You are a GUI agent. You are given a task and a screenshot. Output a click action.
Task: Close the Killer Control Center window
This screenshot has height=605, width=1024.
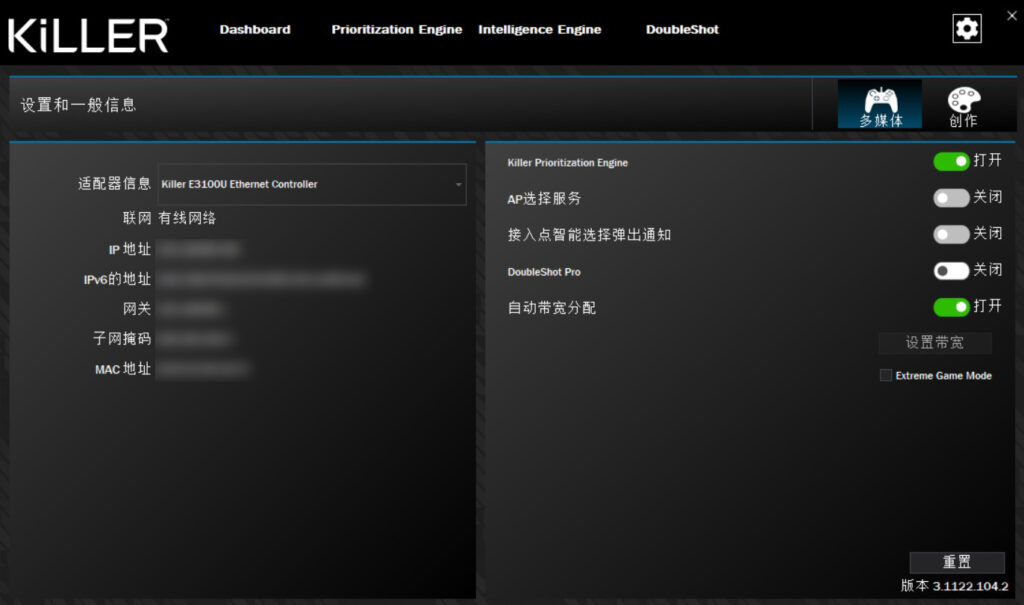1011,15
